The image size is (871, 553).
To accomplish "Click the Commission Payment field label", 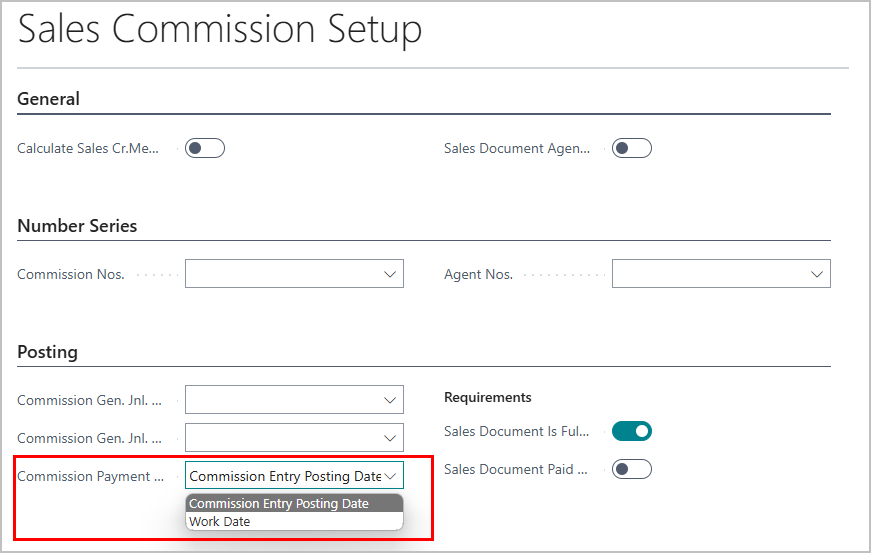I will click(91, 476).
